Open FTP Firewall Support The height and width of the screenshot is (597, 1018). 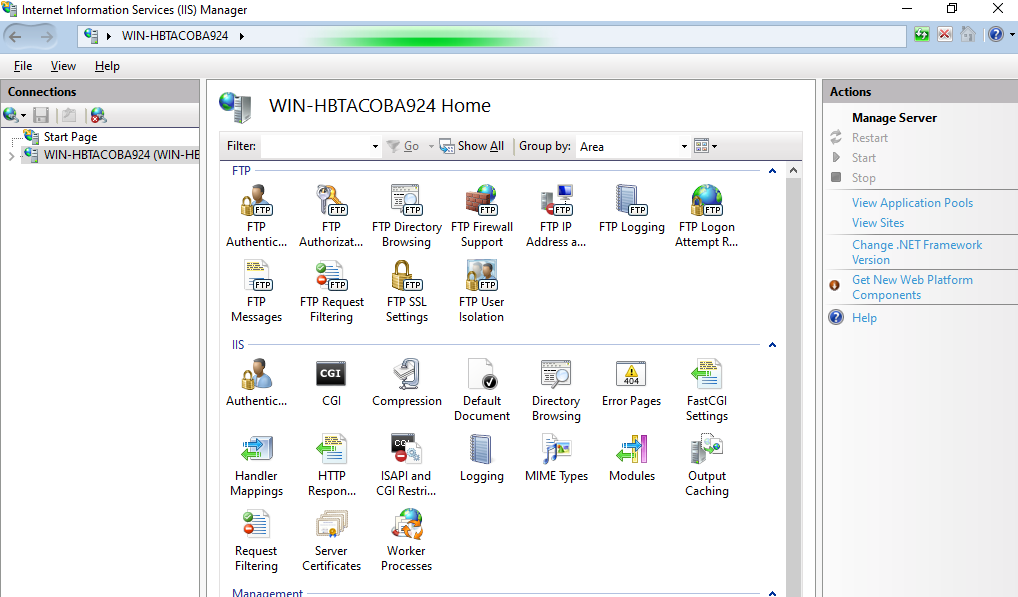[482, 216]
